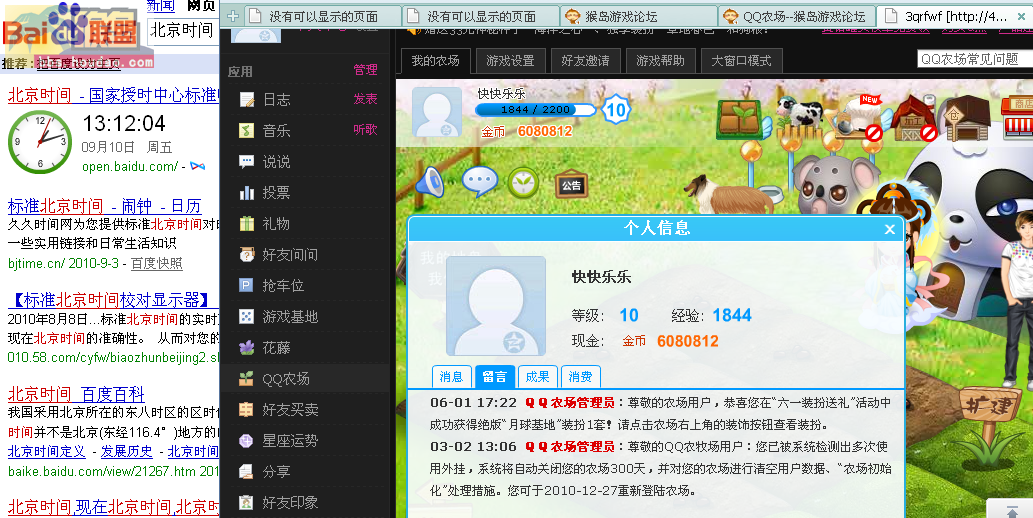Switch to the 消息 tab
Image resolution: width=1033 pixels, height=518 pixels.
451,376
